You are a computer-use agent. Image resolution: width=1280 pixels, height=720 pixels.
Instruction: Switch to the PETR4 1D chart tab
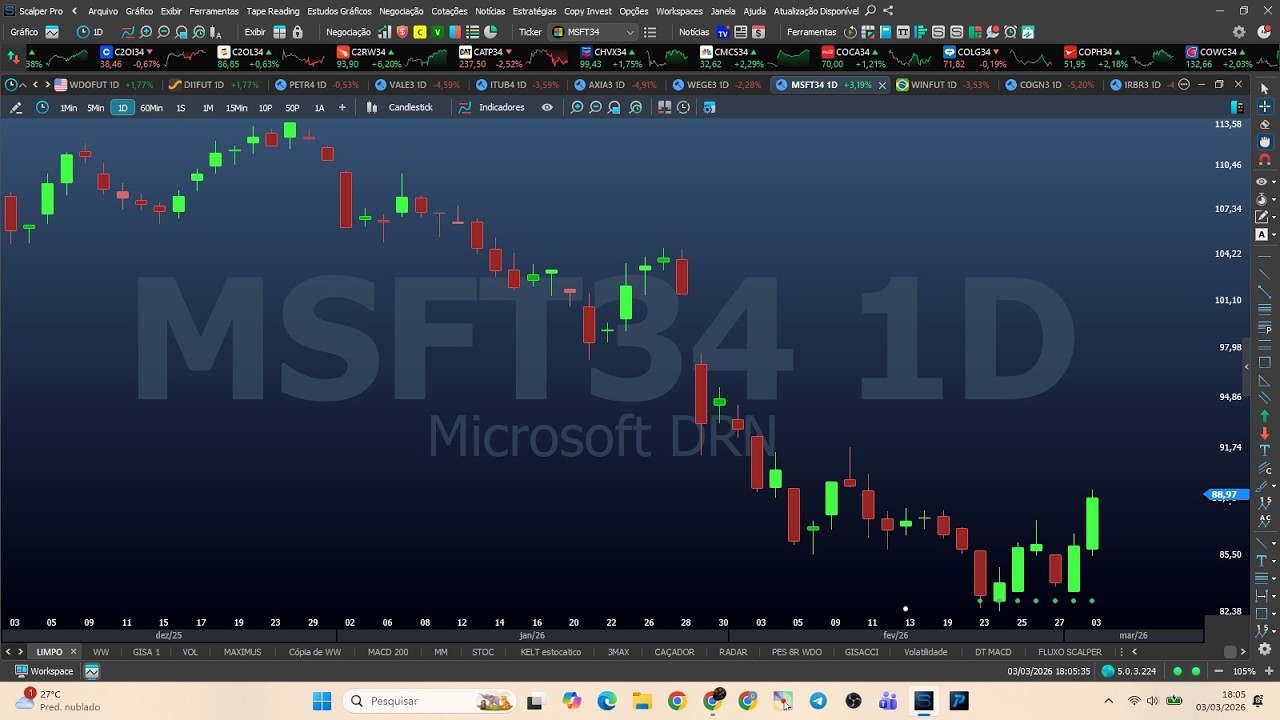point(315,84)
